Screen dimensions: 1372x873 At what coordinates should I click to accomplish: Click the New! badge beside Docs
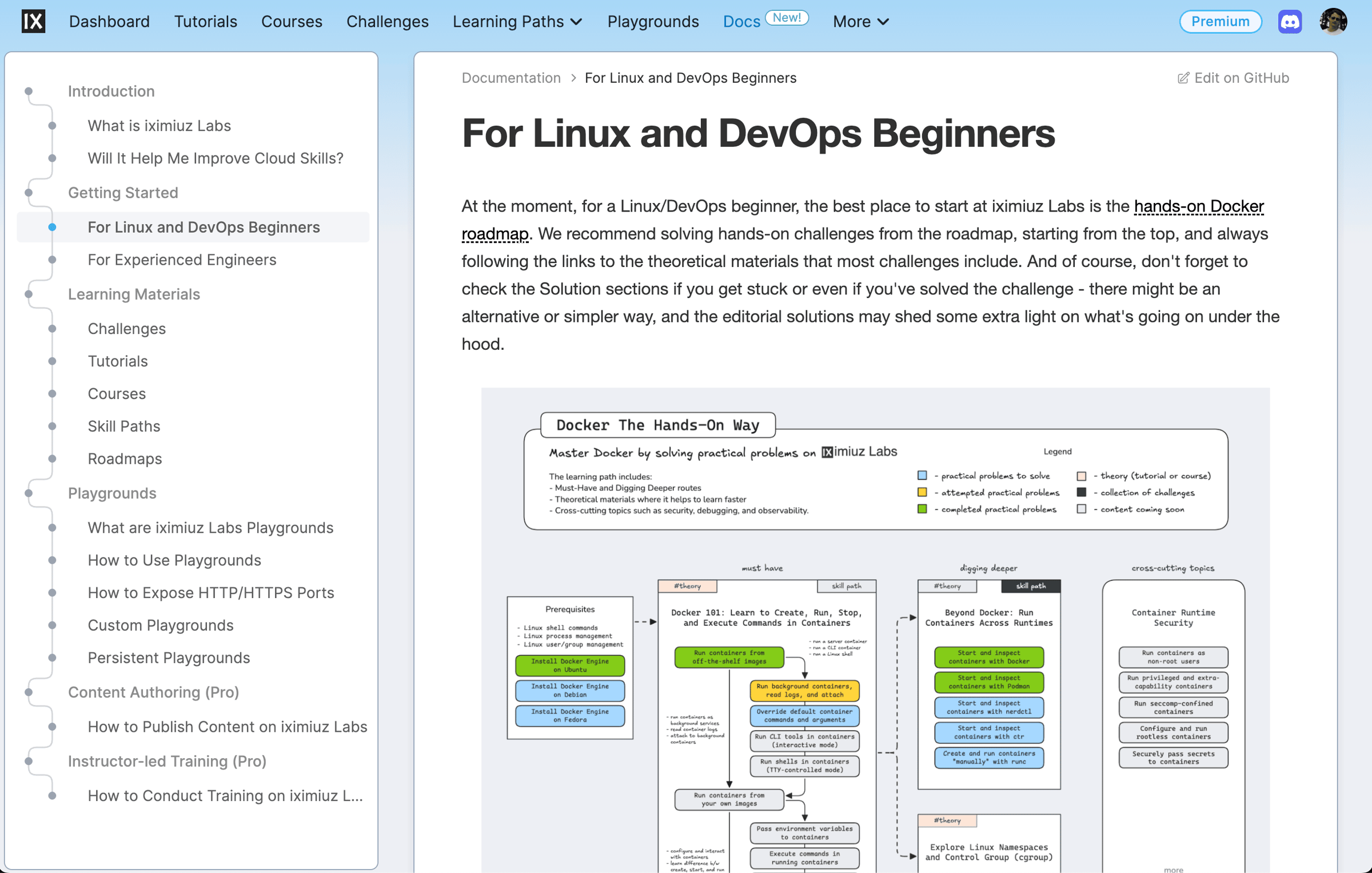[x=787, y=18]
